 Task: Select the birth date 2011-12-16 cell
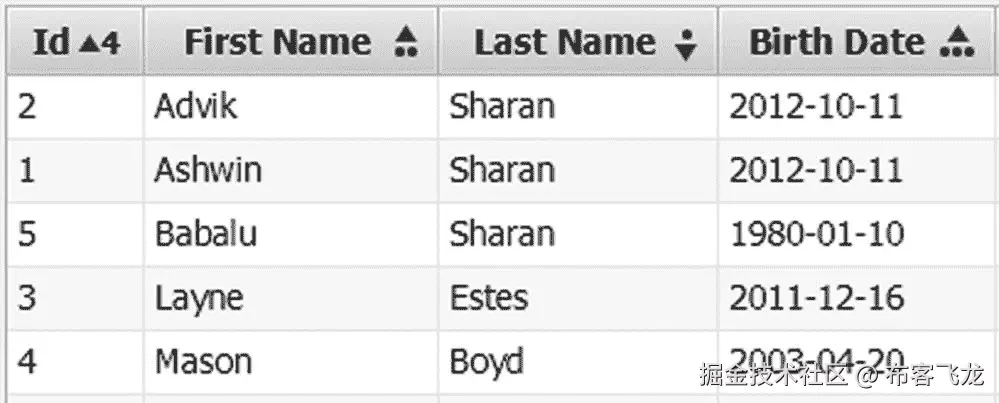(x=858, y=298)
